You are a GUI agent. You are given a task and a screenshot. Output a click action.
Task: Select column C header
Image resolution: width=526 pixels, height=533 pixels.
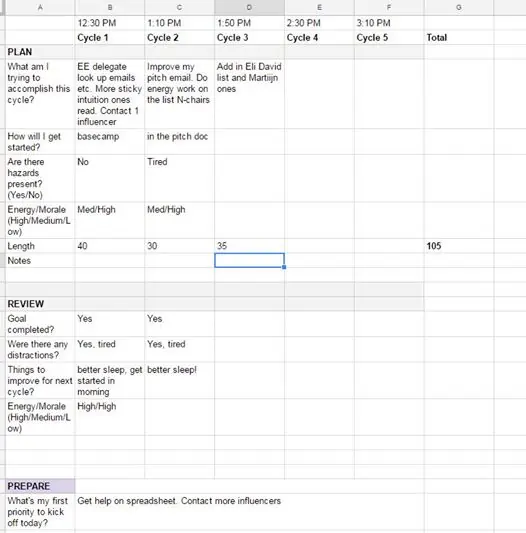[x=180, y=7]
